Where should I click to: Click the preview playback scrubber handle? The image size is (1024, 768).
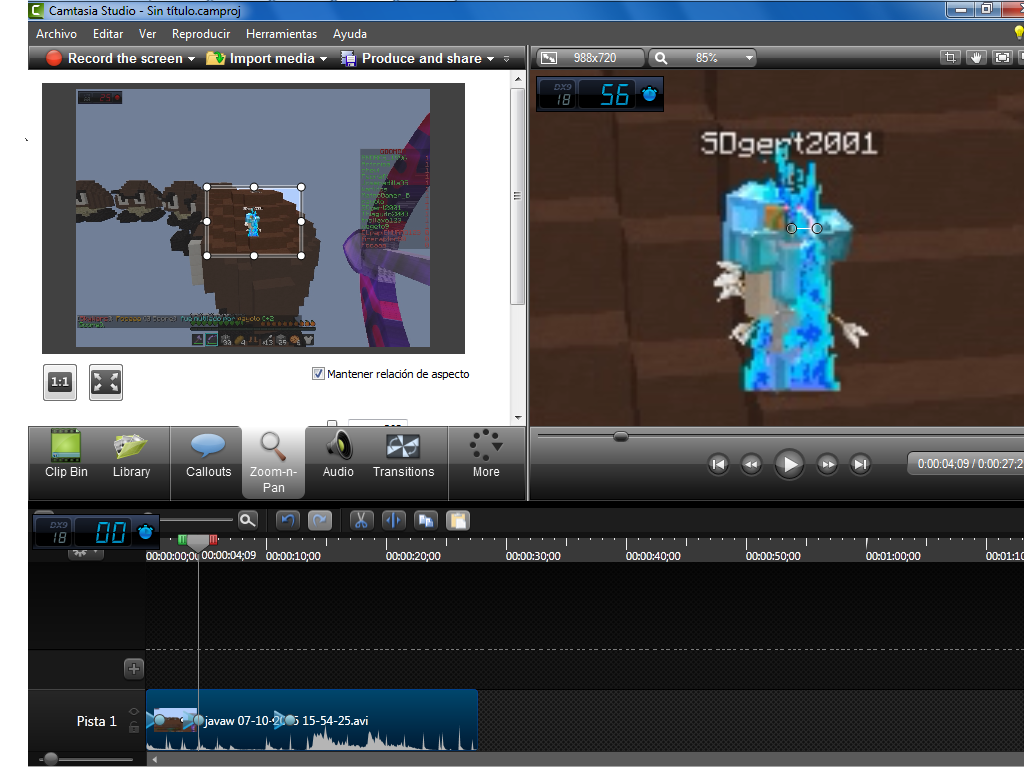[621, 436]
